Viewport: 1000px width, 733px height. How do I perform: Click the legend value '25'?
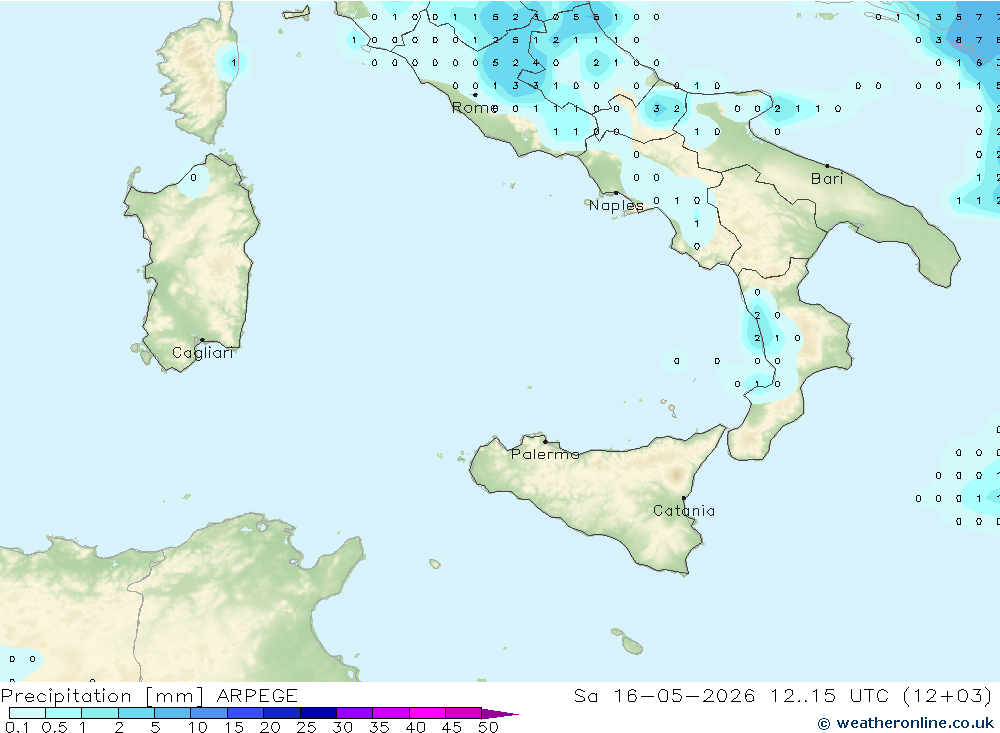pos(306,727)
